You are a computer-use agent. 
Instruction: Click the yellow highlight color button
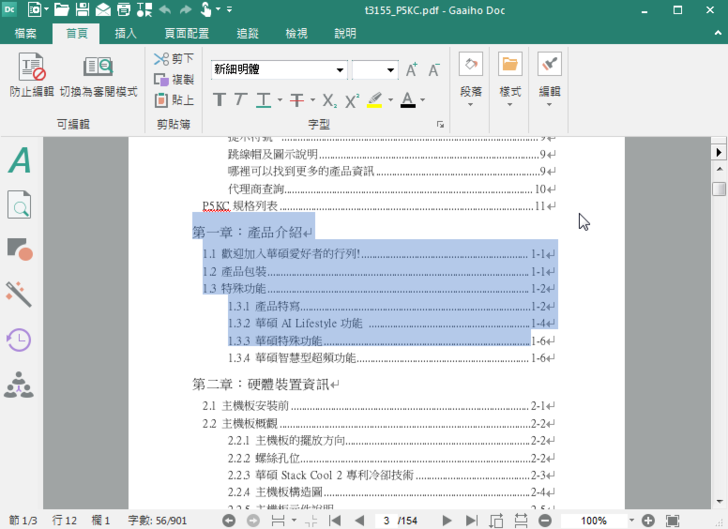click(x=374, y=100)
